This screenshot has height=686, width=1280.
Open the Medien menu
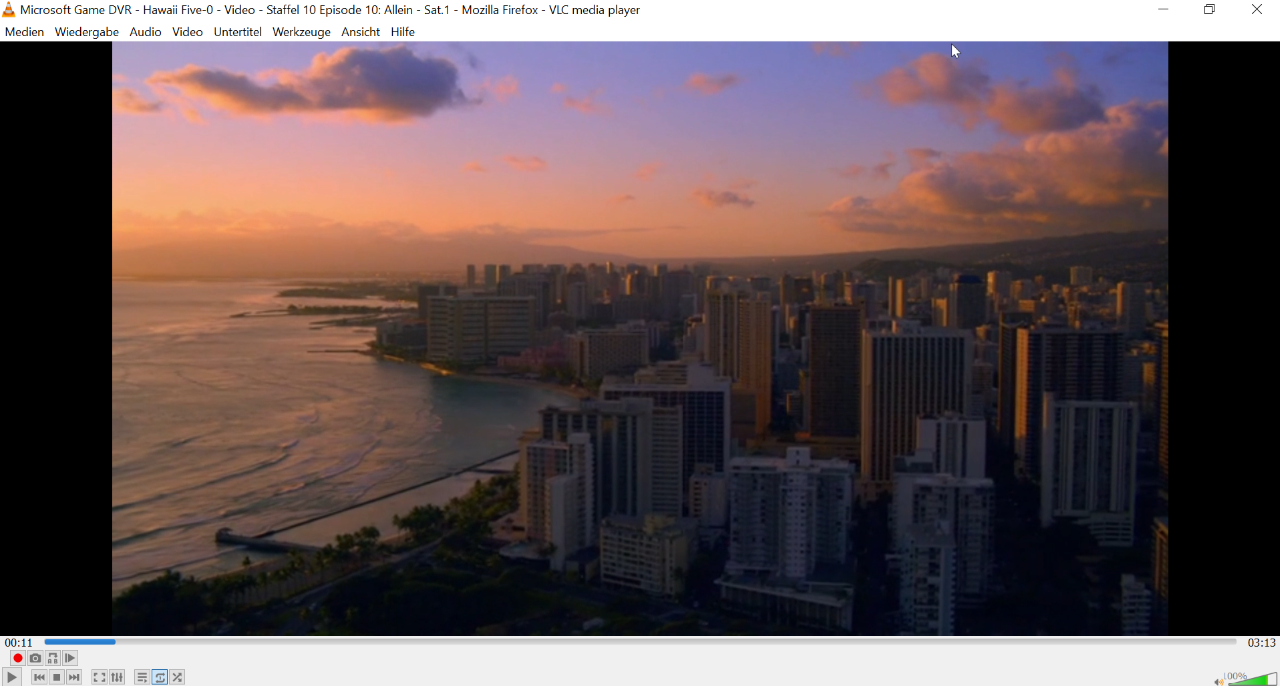click(x=24, y=32)
